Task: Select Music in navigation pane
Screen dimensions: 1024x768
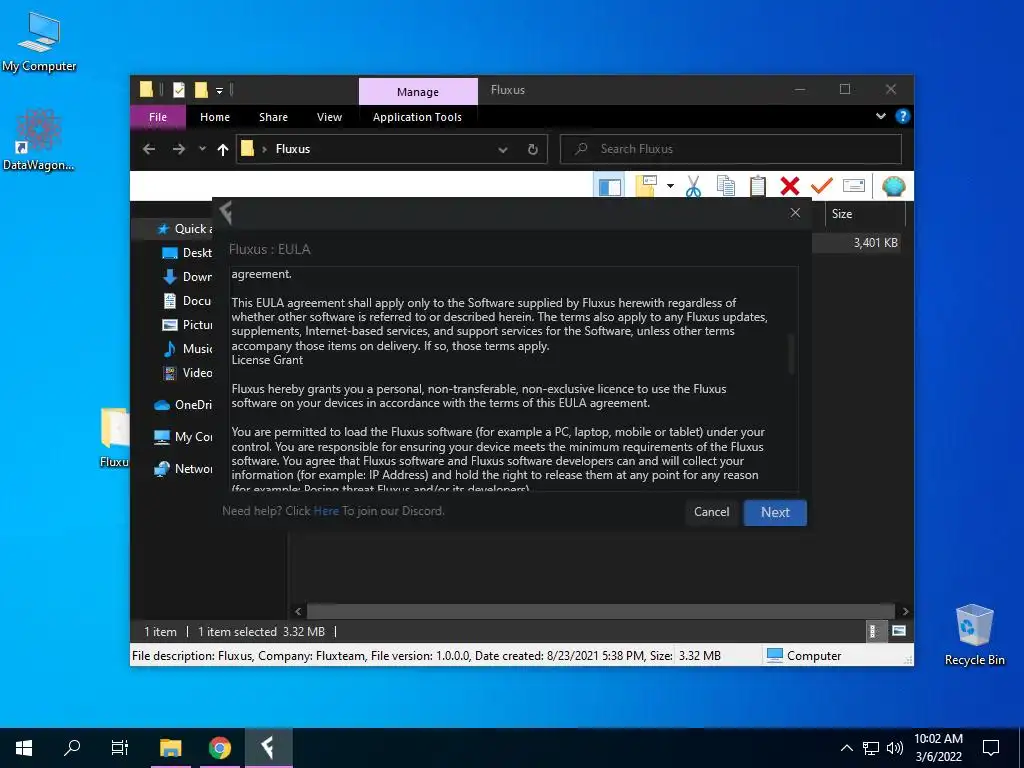Action: point(187,349)
